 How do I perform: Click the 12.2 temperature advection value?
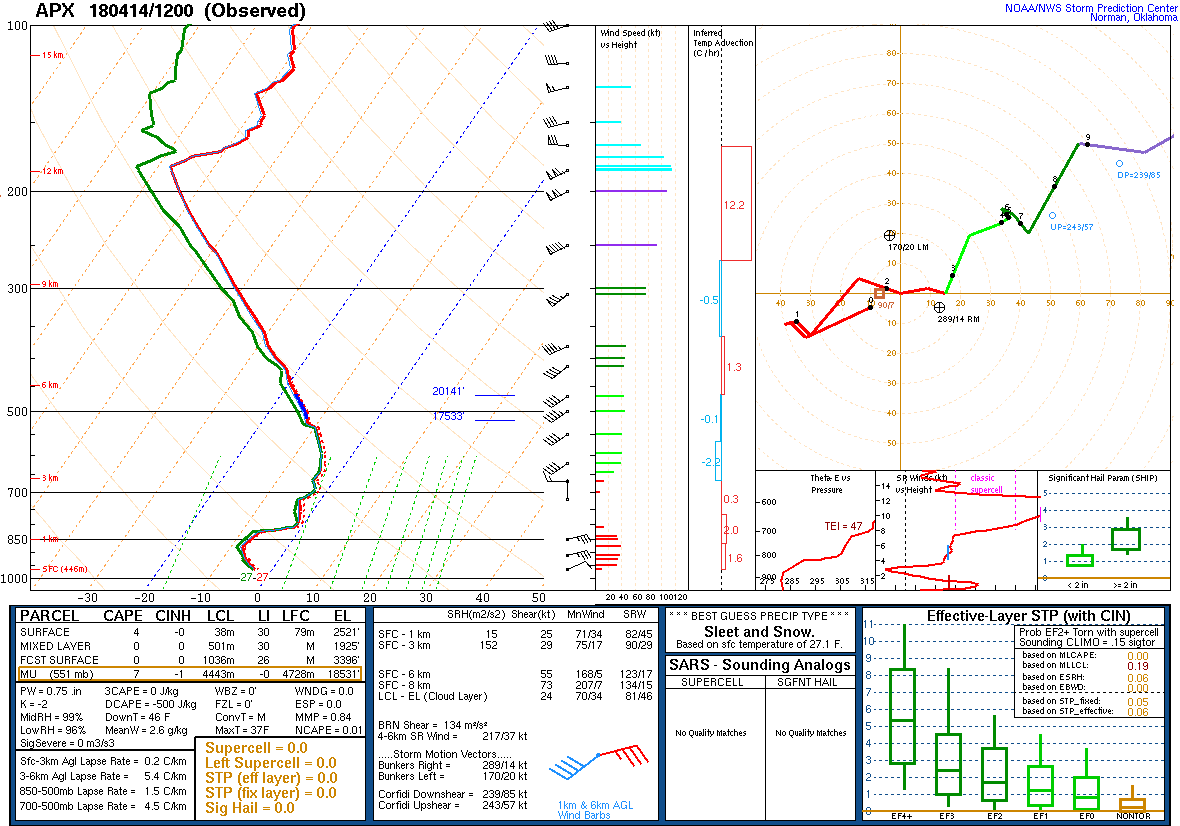[734, 205]
